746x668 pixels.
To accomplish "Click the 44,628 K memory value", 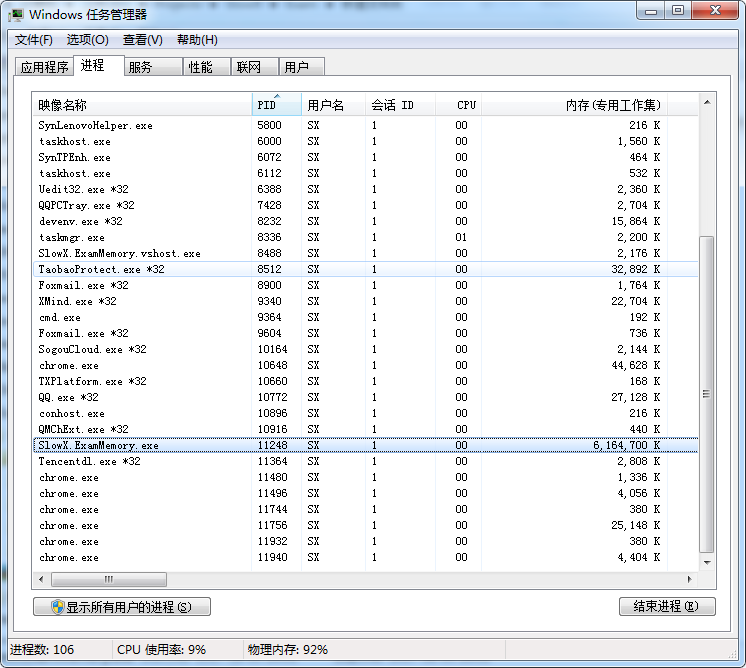I will coord(636,365).
